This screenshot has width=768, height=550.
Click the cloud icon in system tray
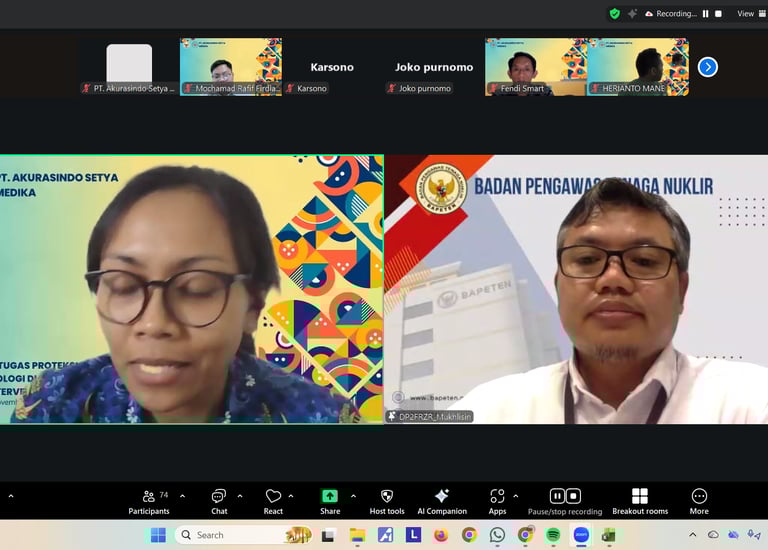713,535
